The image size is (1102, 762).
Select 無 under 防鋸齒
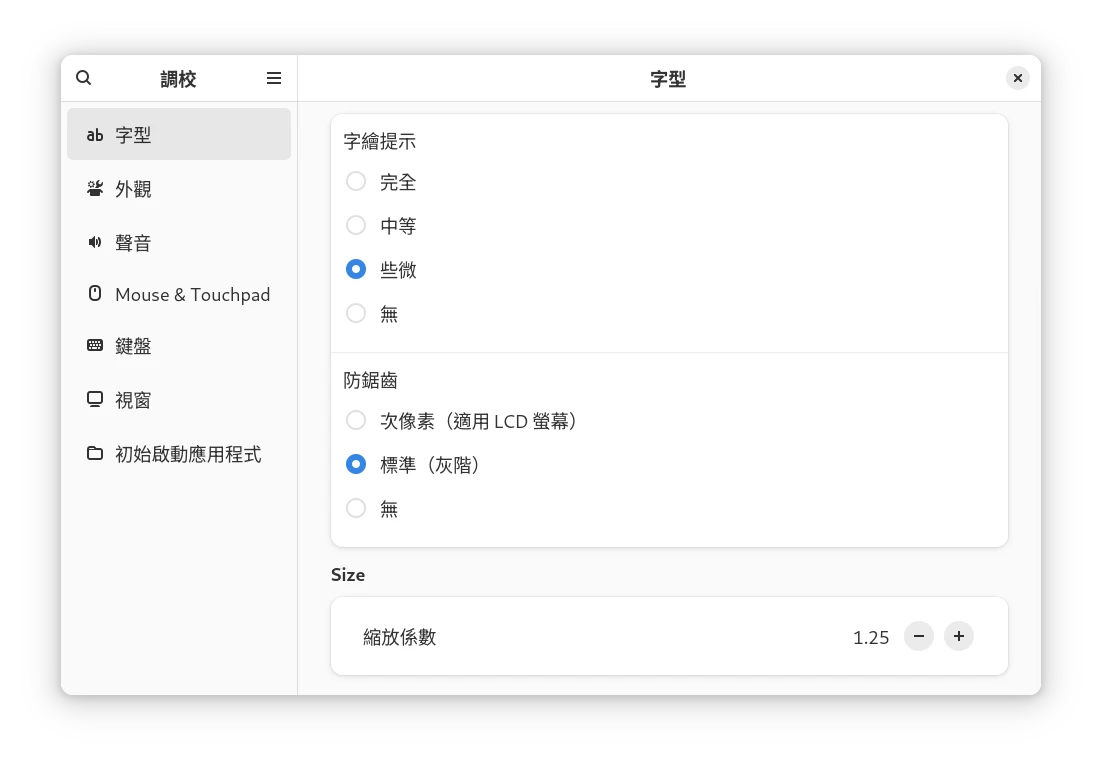[356, 509]
